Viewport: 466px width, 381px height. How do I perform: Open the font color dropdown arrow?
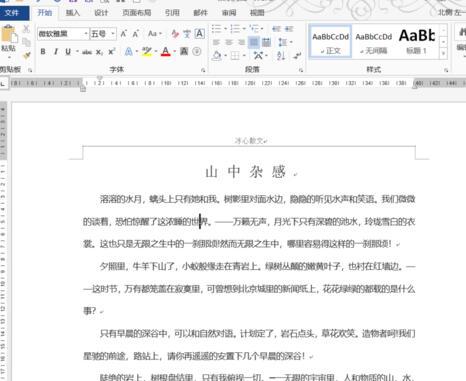coord(175,52)
